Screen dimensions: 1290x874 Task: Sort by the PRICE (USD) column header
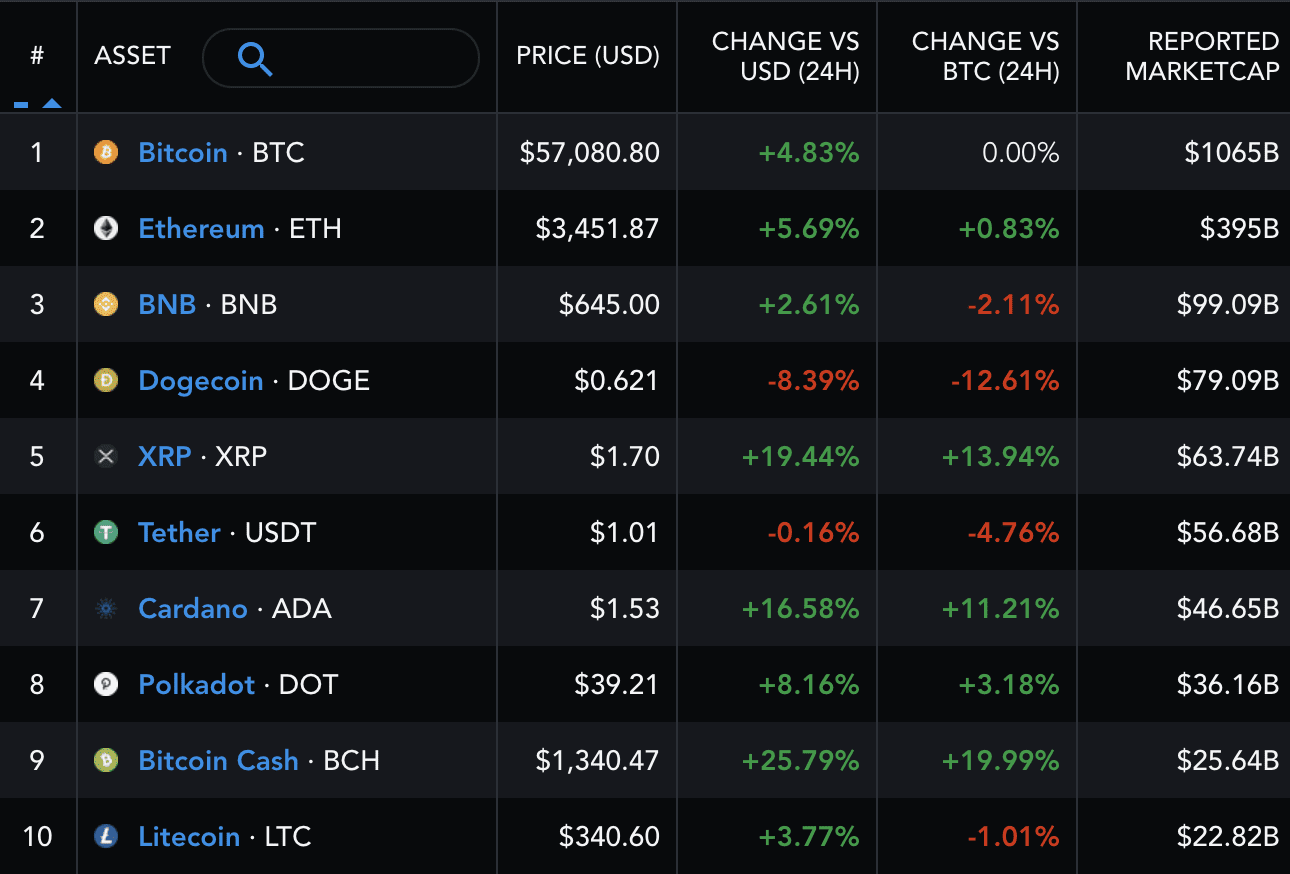pyautogui.click(x=587, y=56)
